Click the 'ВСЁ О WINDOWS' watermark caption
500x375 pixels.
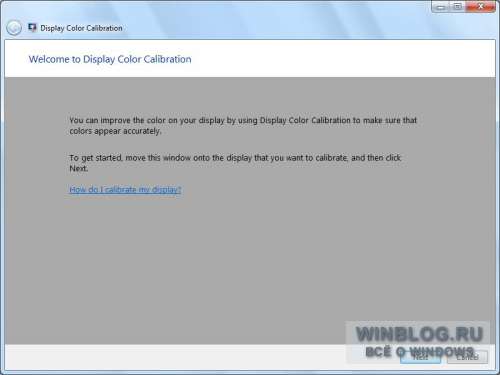coord(420,351)
